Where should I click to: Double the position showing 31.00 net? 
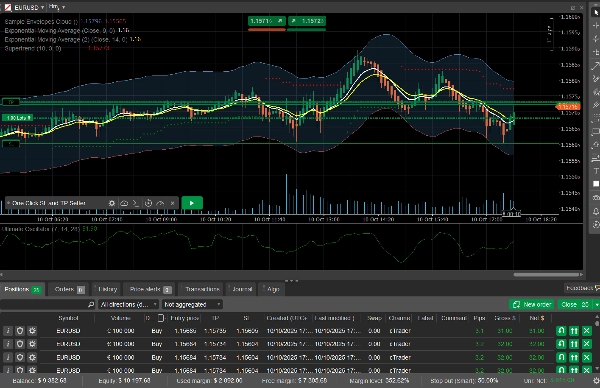pos(574,331)
